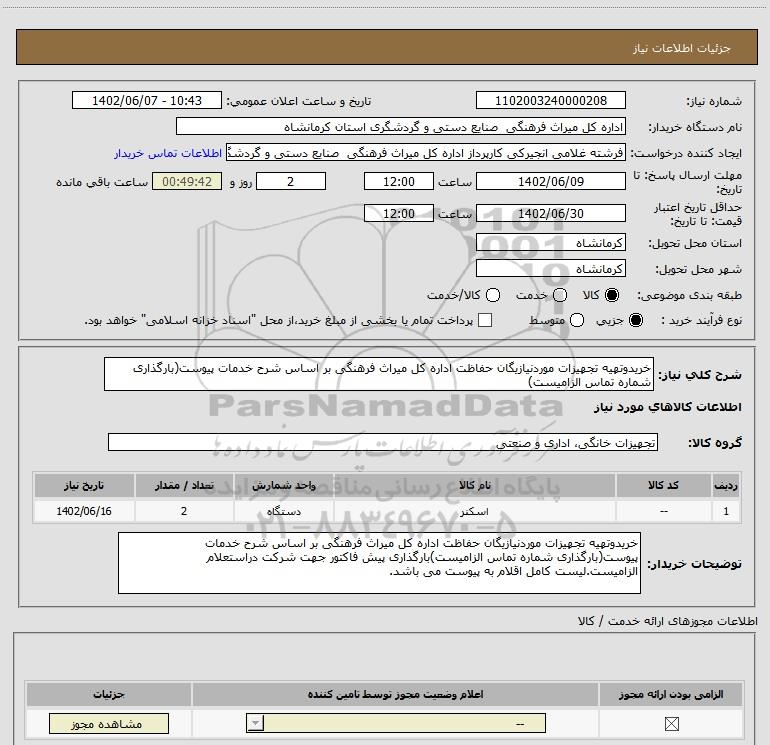Select the خدمت radio button
This screenshot has width=770, height=745.
pos(560,295)
